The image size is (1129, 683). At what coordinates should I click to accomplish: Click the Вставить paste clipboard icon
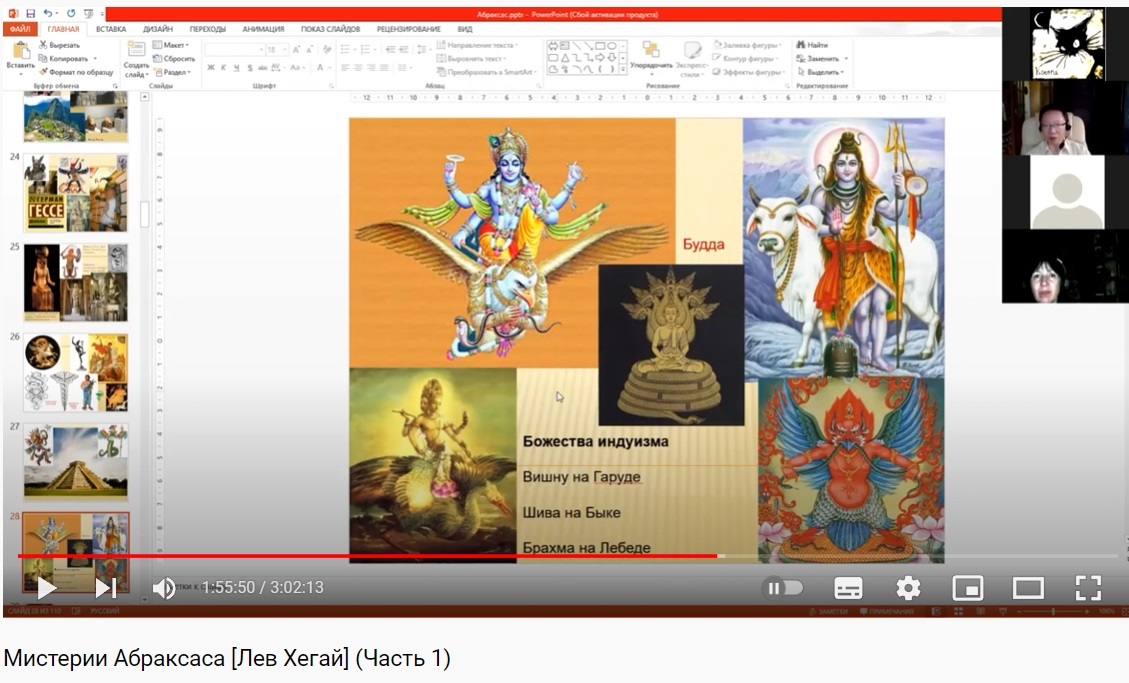pos(21,51)
